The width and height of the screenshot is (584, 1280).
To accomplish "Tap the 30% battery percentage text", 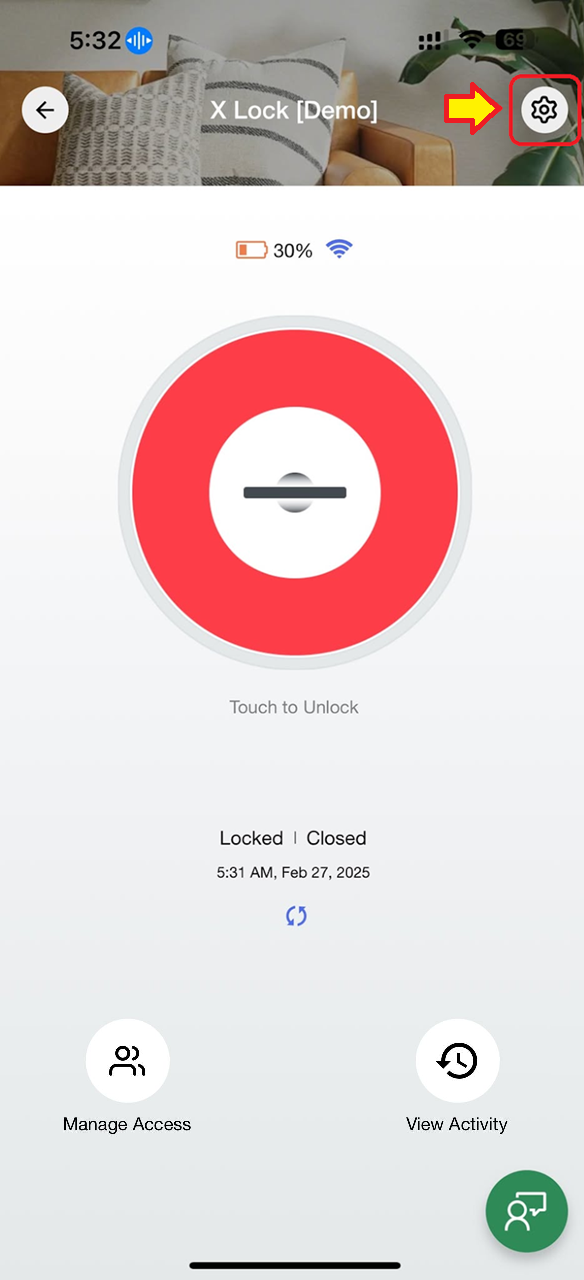I will point(293,251).
